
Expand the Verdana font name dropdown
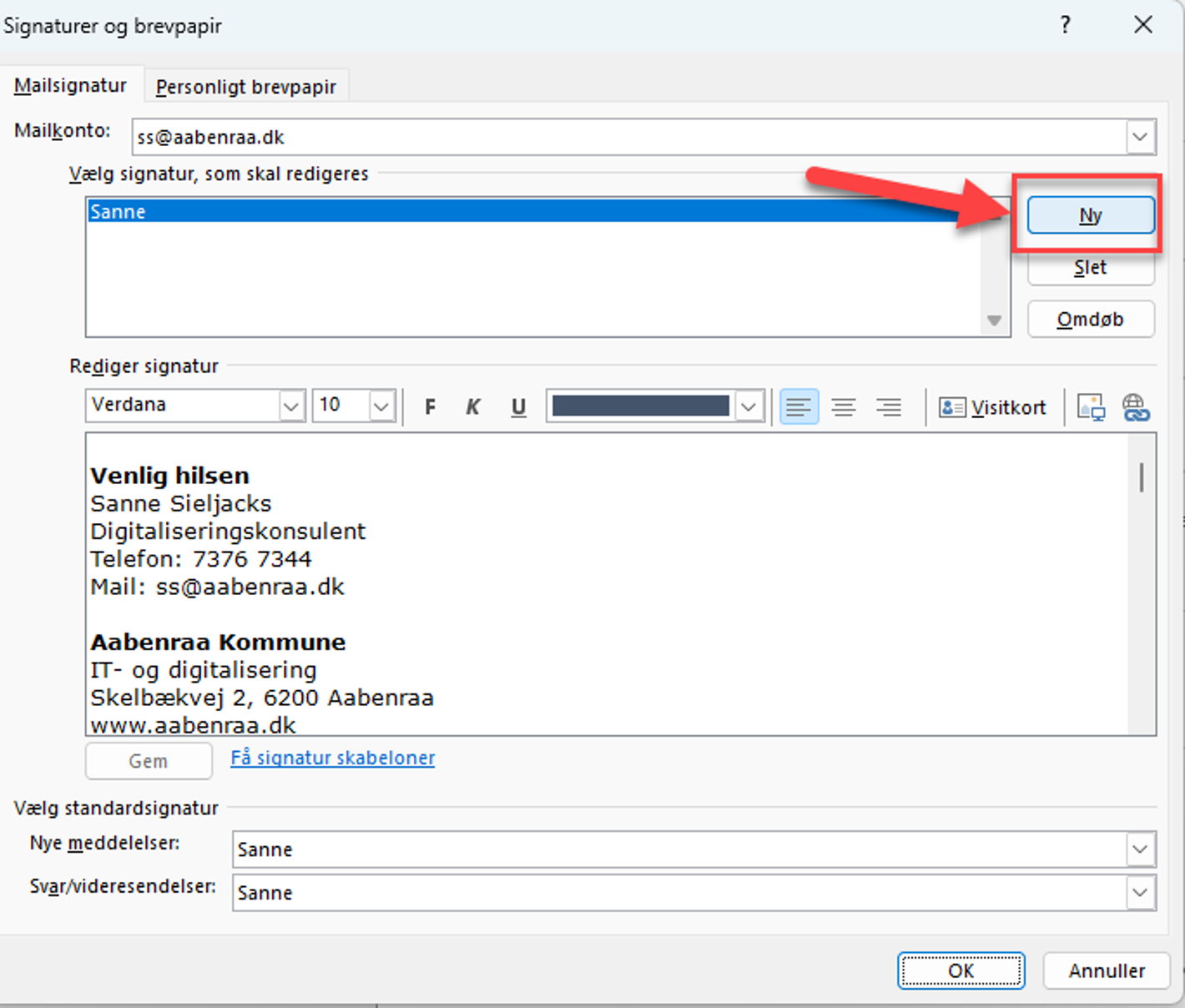[x=291, y=406]
